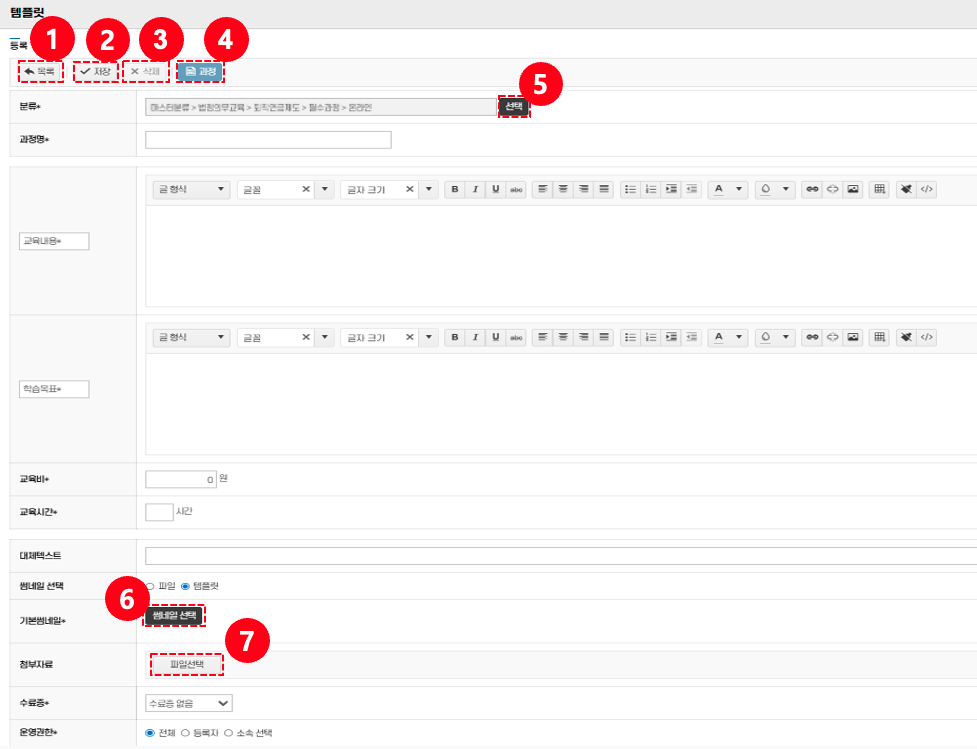Toggle Italic in the 교육내용 editor toolbar
Image resolution: width=977 pixels, height=749 pixels.
click(x=475, y=189)
